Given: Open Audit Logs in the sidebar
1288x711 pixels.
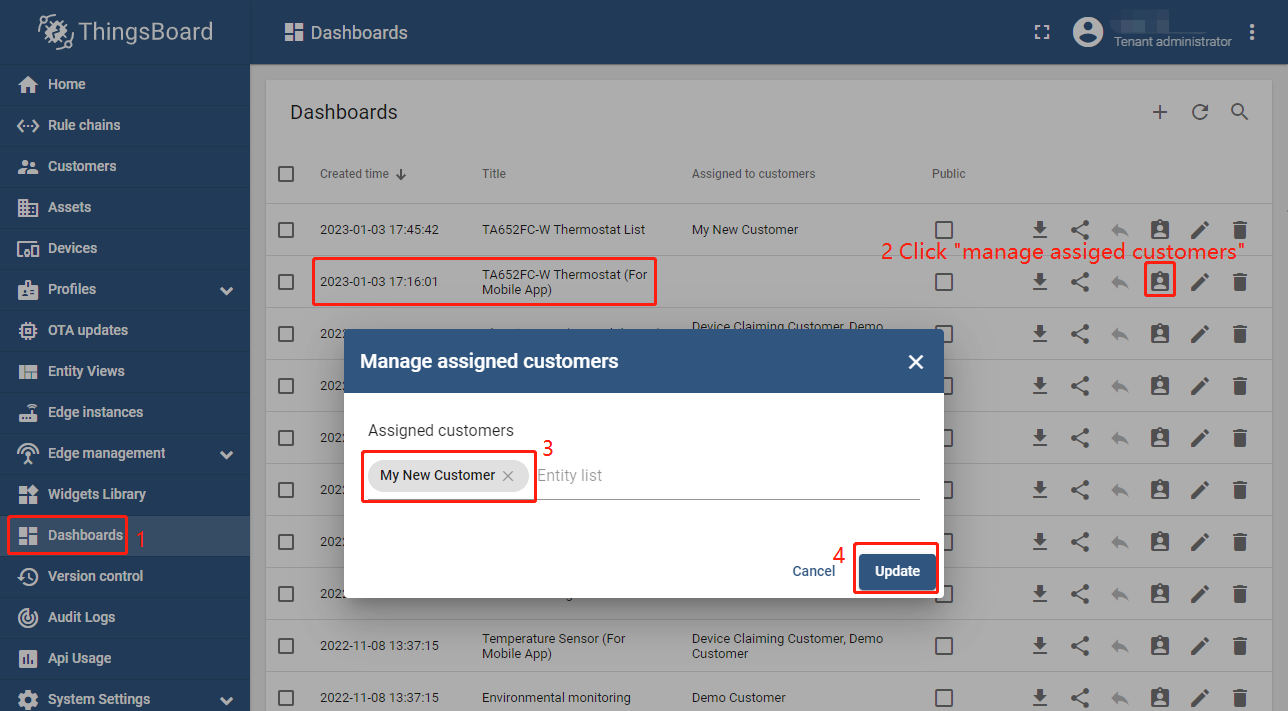Looking at the screenshot, I should tap(125, 617).
